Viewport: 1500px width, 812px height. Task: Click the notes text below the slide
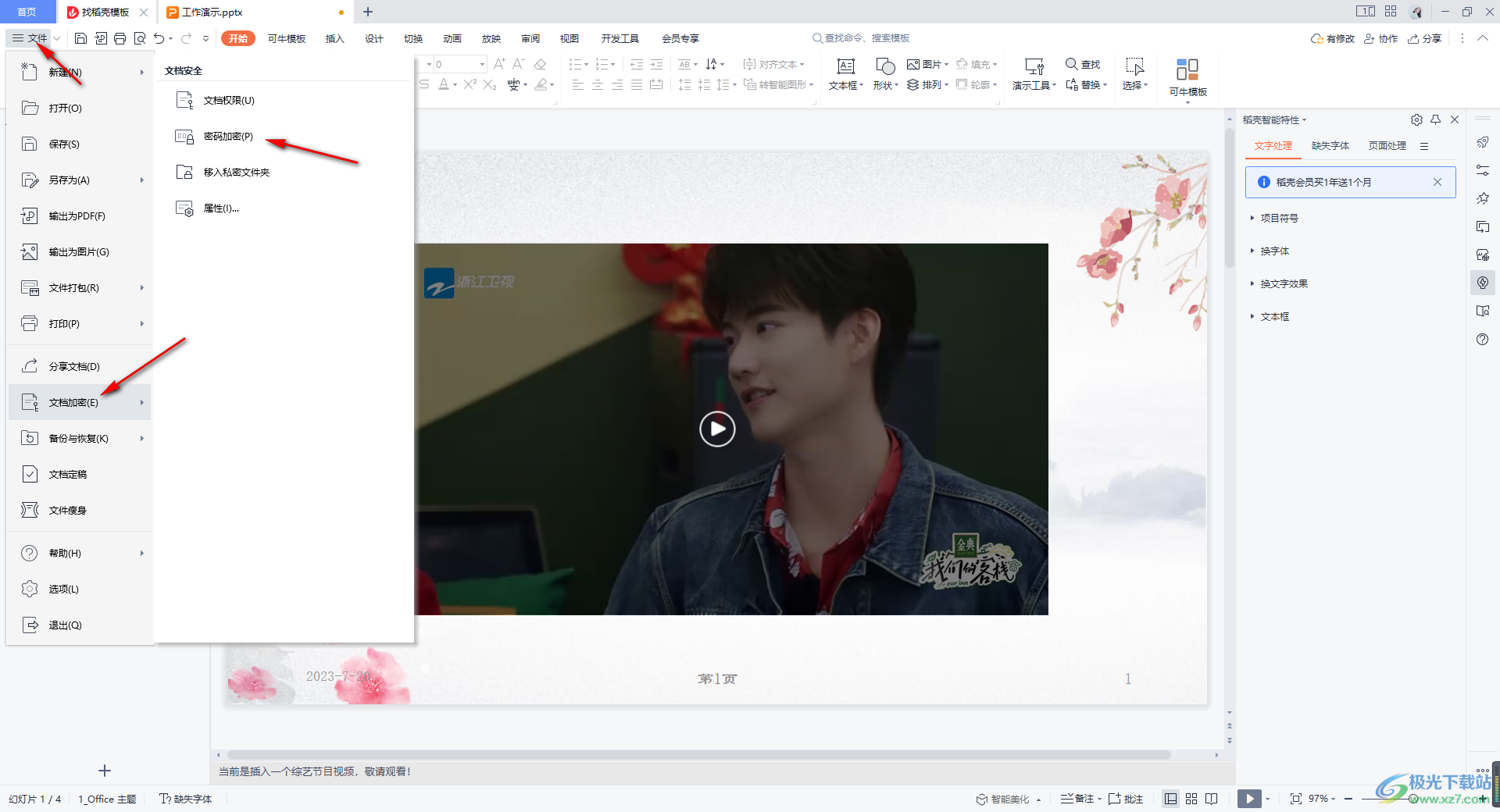[315, 771]
